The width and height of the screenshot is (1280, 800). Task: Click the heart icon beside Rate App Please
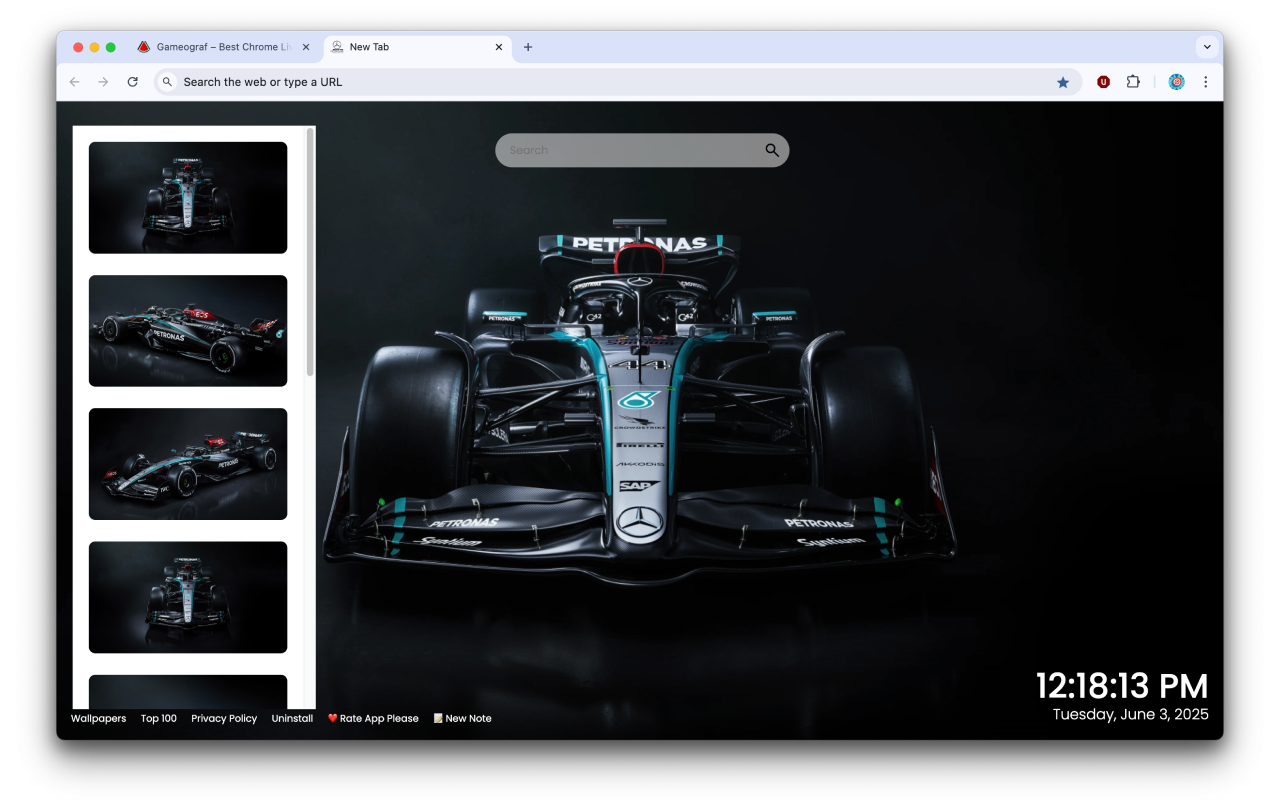(333, 718)
